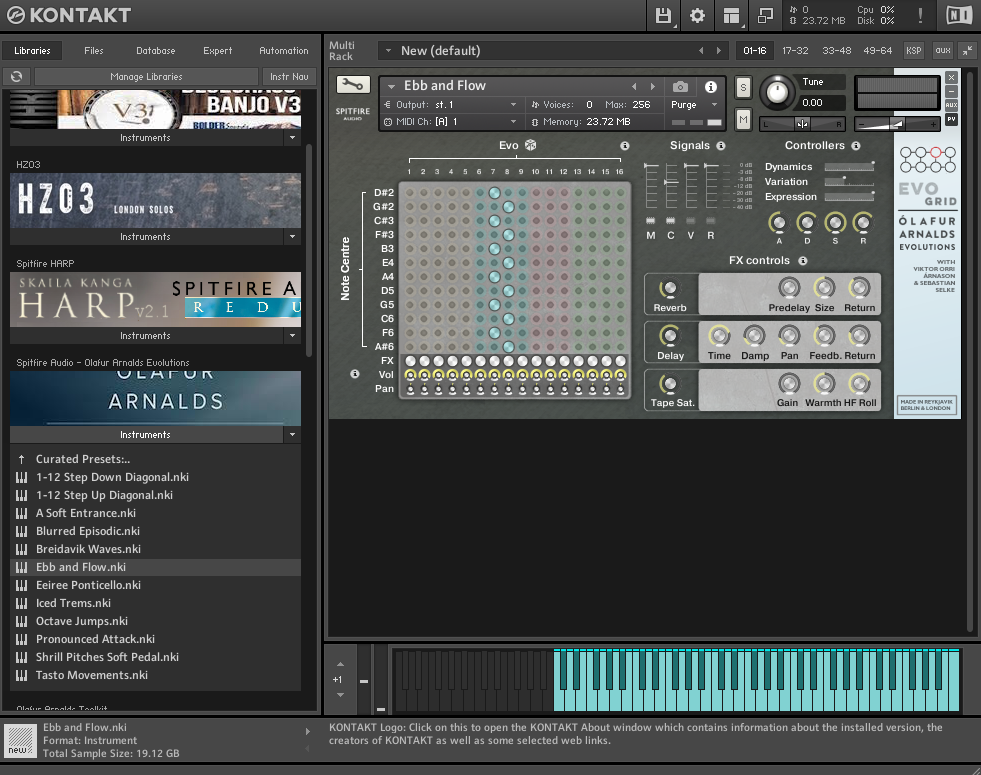Select next multi with rack right arrow

coord(718,51)
